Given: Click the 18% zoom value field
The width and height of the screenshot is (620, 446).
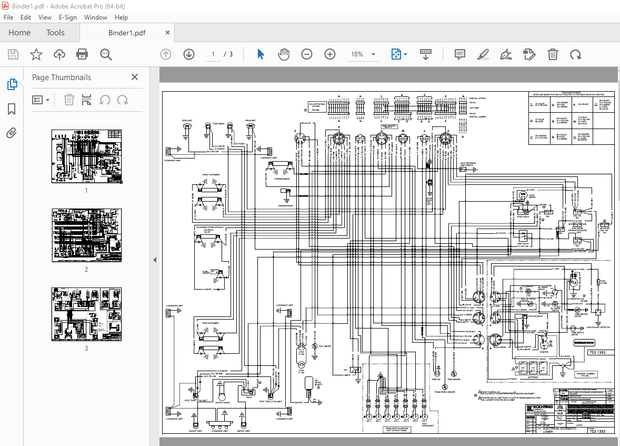Looking at the screenshot, I should pyautogui.click(x=357, y=54).
